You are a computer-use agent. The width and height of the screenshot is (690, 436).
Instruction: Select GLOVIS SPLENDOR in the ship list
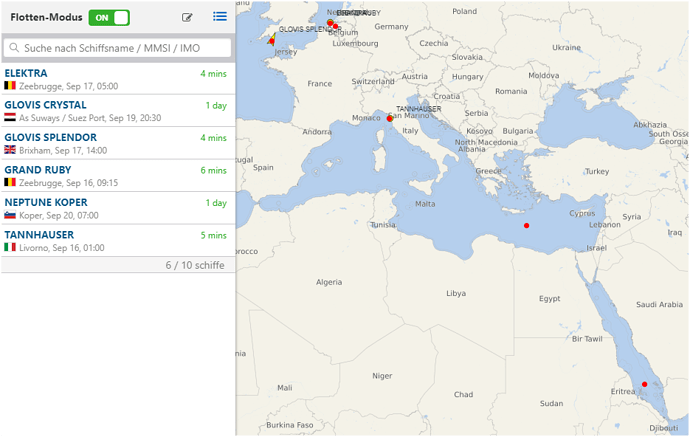tap(51, 137)
